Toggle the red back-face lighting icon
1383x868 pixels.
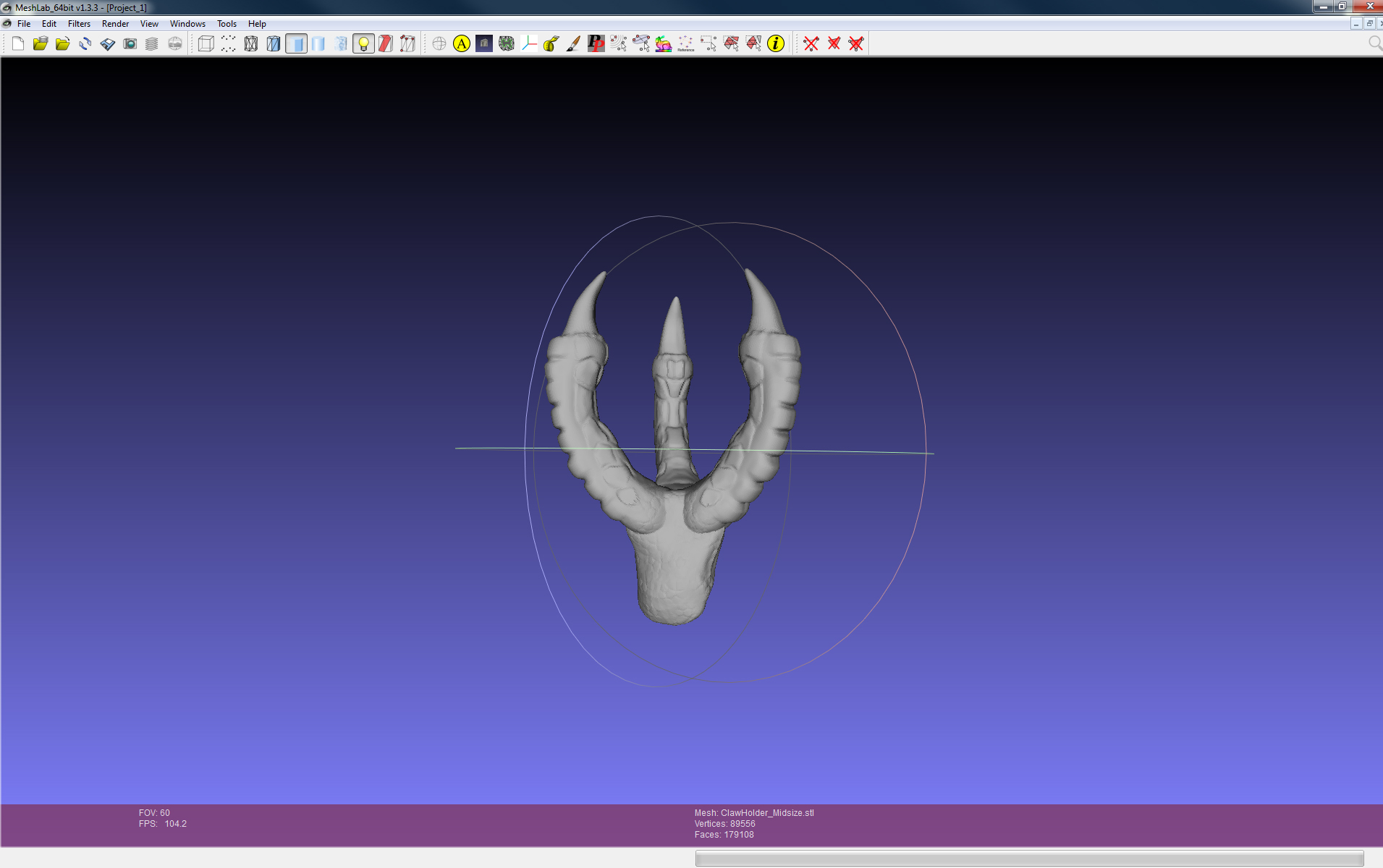tap(385, 43)
